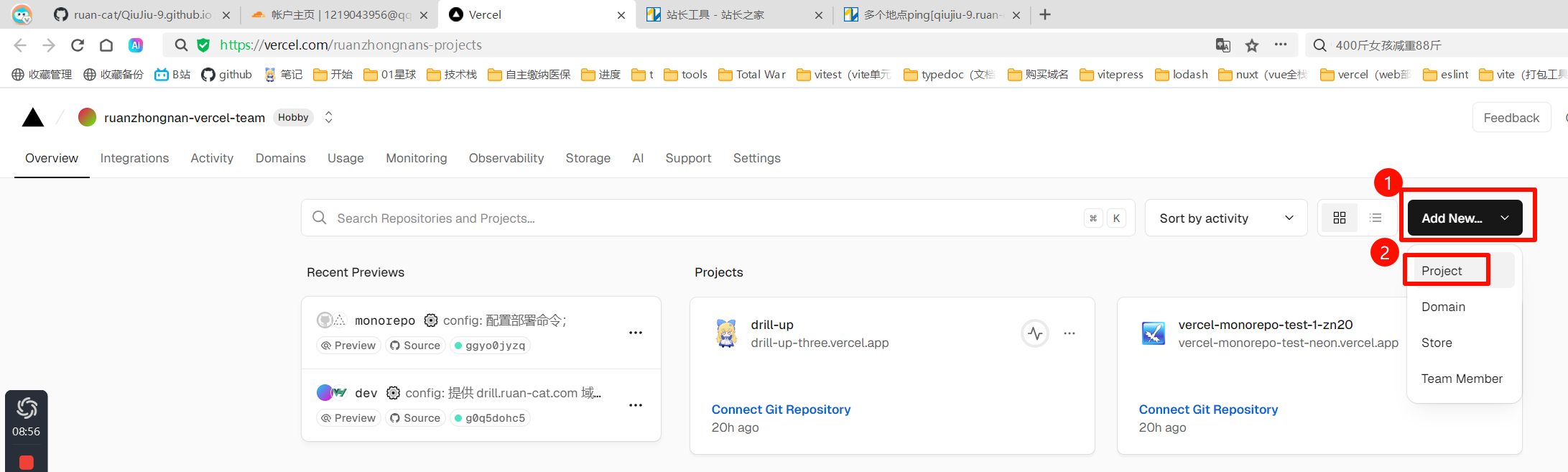Open the Activity tab
The image size is (1568, 472).
pos(212,158)
